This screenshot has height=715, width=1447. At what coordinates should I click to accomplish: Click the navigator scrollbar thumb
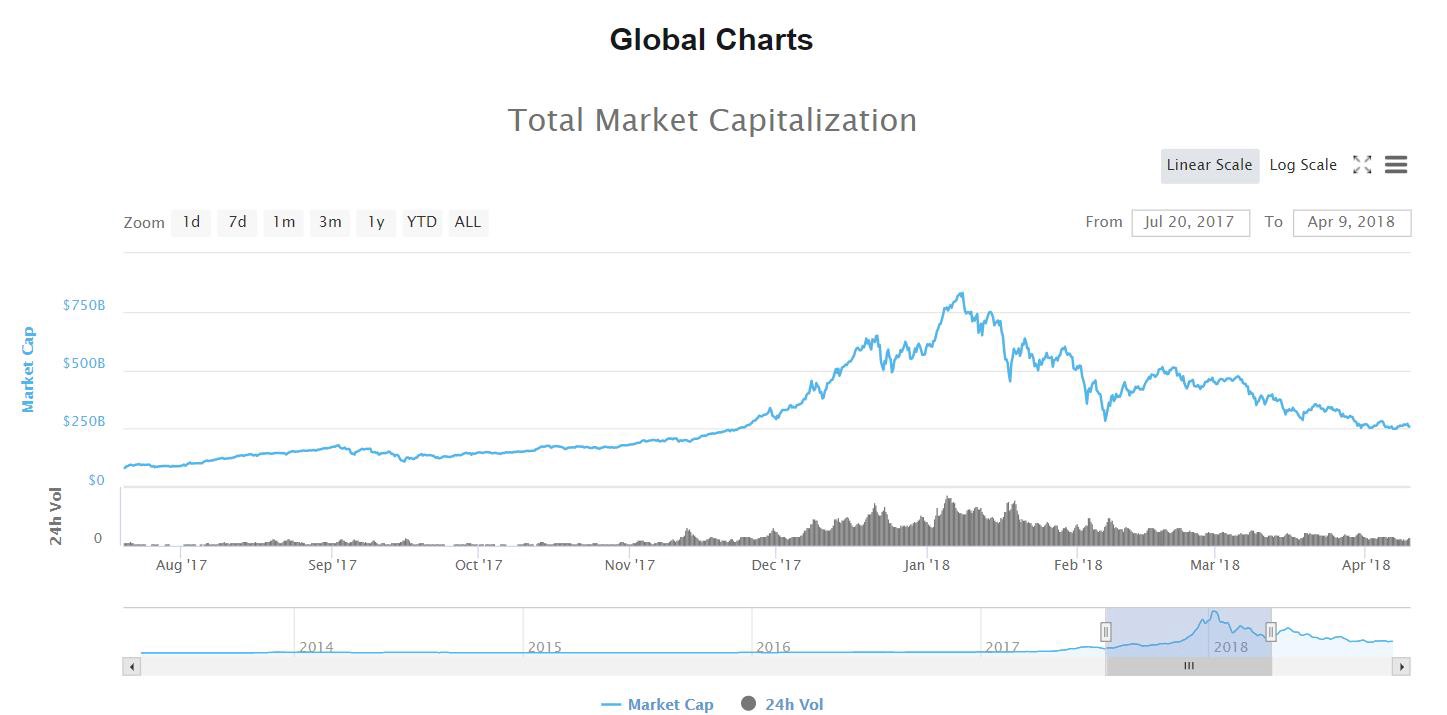click(x=1188, y=666)
